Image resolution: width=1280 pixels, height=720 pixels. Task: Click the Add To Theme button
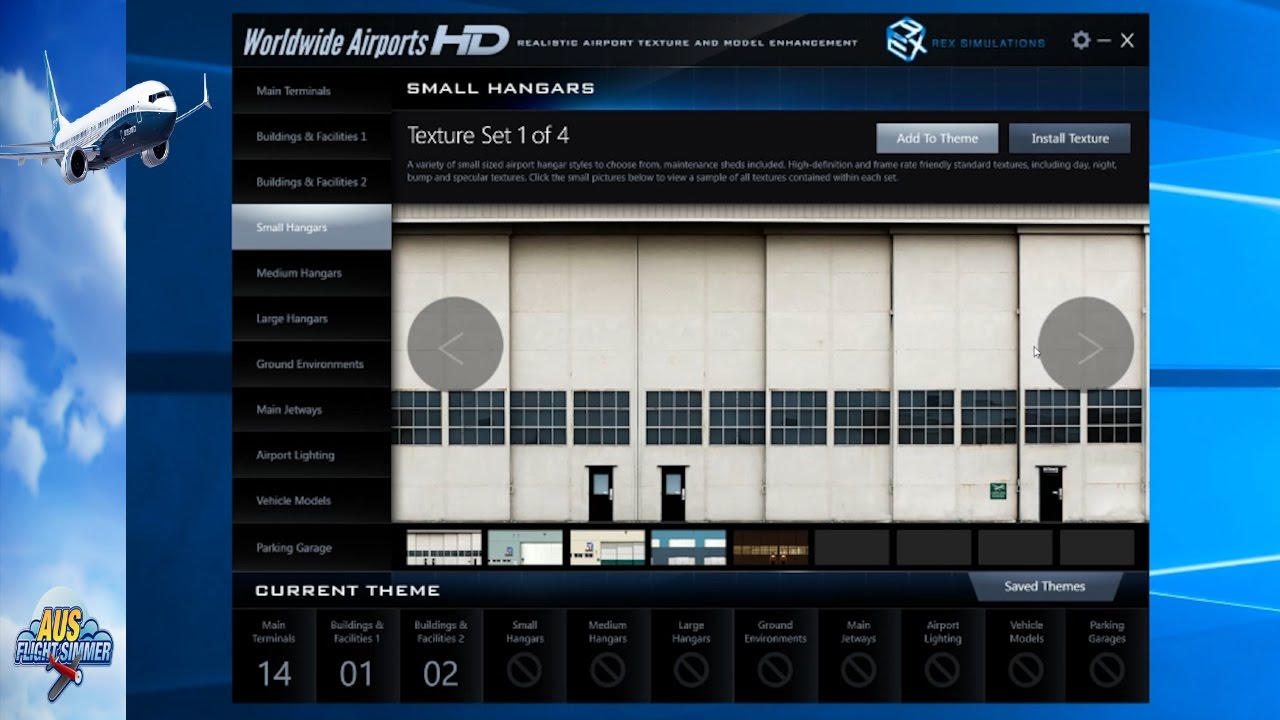[937, 138]
